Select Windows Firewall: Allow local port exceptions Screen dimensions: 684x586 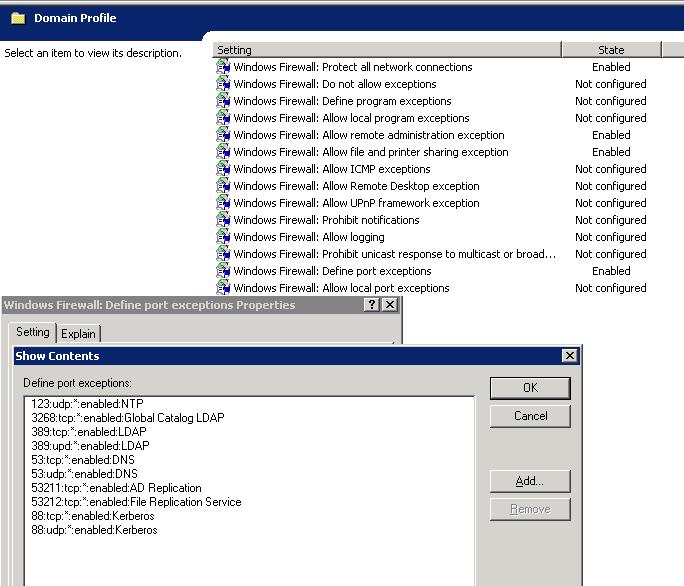342,288
